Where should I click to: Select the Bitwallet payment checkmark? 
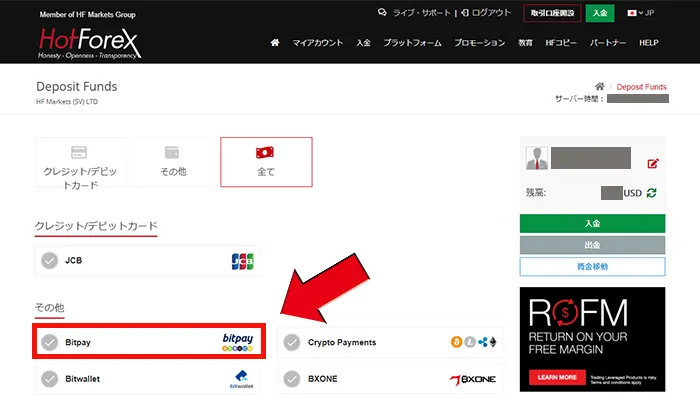[x=50, y=379]
